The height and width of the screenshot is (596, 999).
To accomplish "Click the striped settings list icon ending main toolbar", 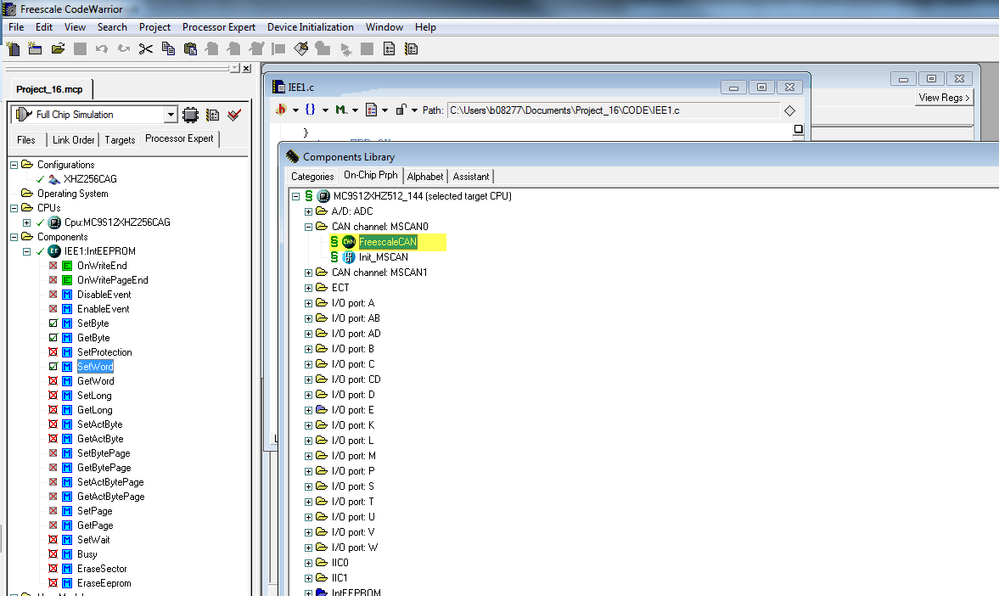I will coord(412,49).
